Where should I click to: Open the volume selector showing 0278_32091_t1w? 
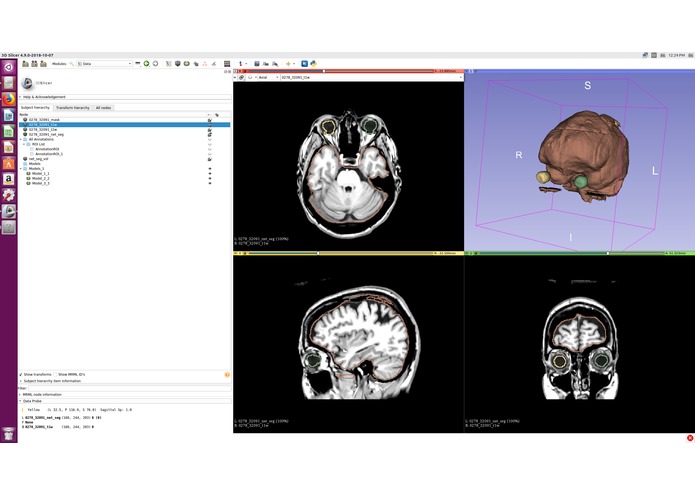371,77
